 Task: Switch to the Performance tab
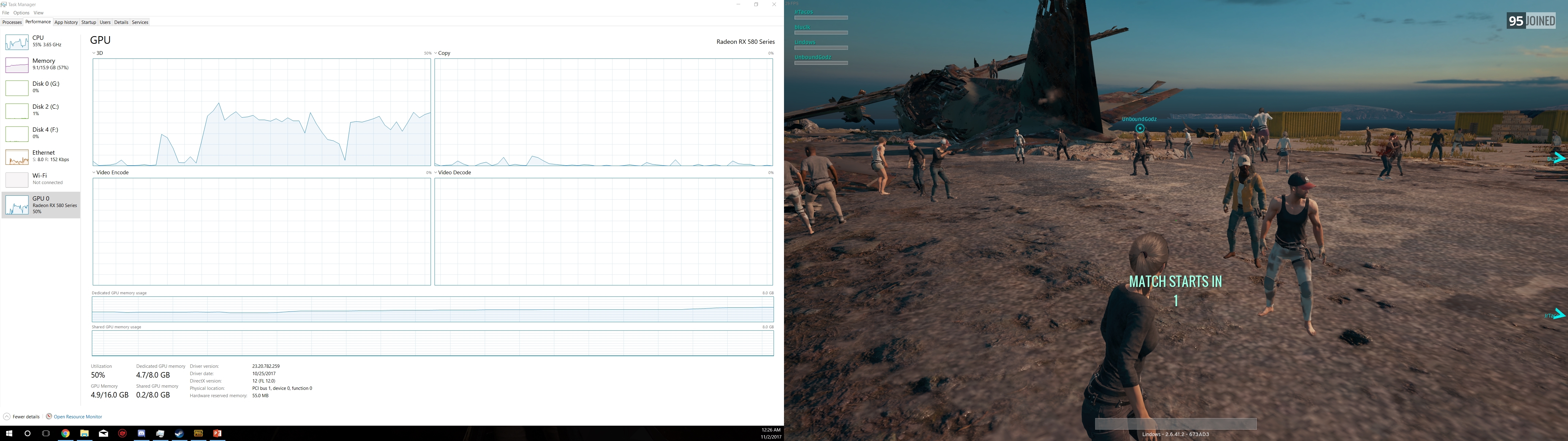pos(38,22)
